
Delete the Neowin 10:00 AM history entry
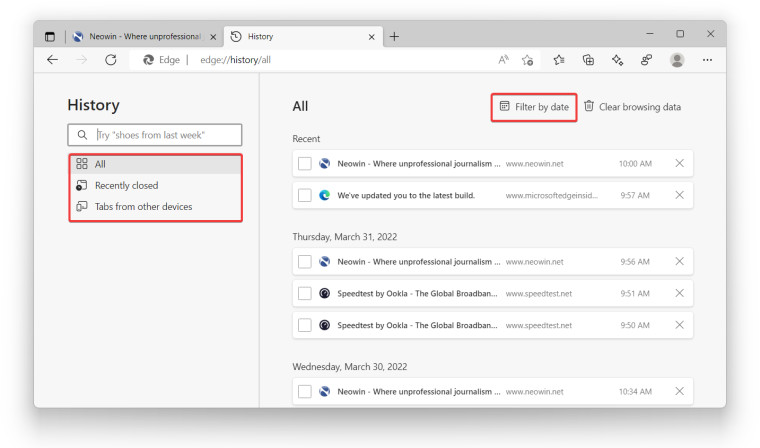click(x=680, y=163)
